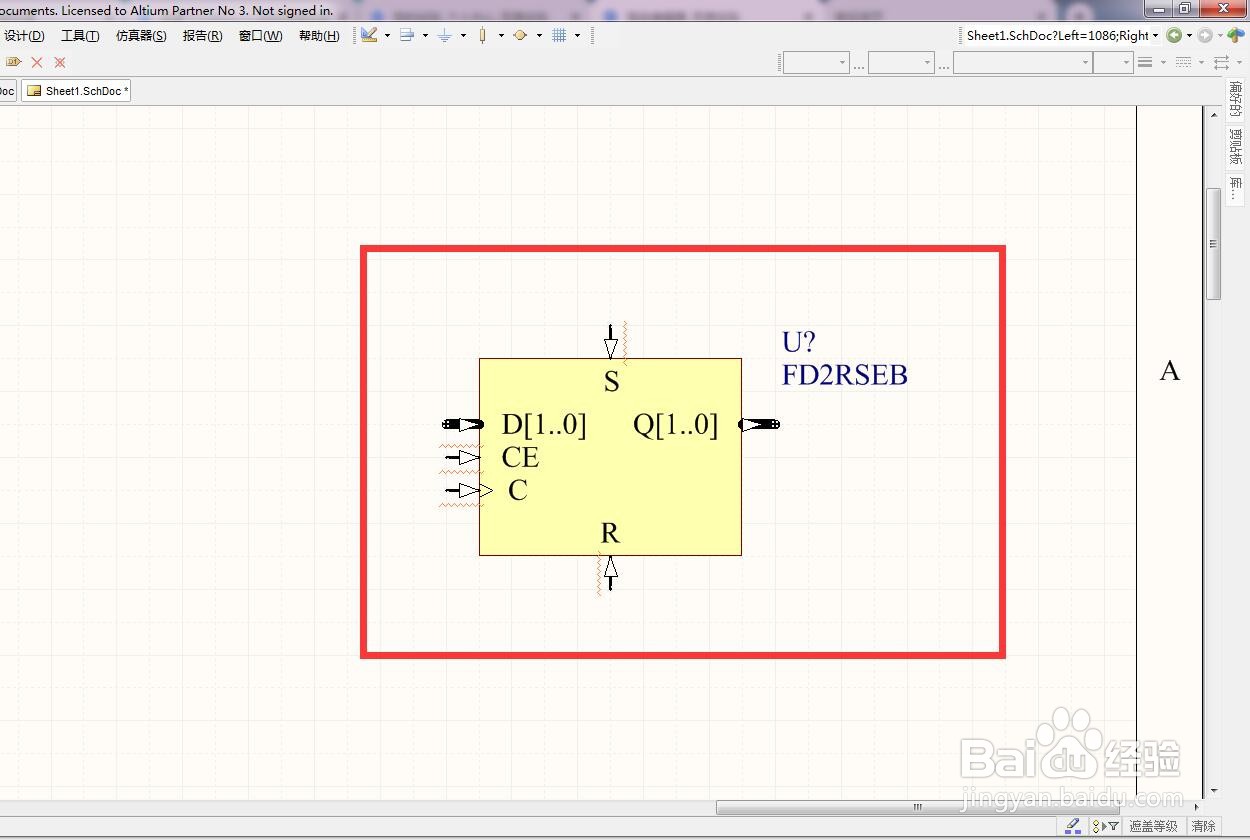Open the 偏好的 side panel tab
1250x840 pixels.
[1236, 98]
